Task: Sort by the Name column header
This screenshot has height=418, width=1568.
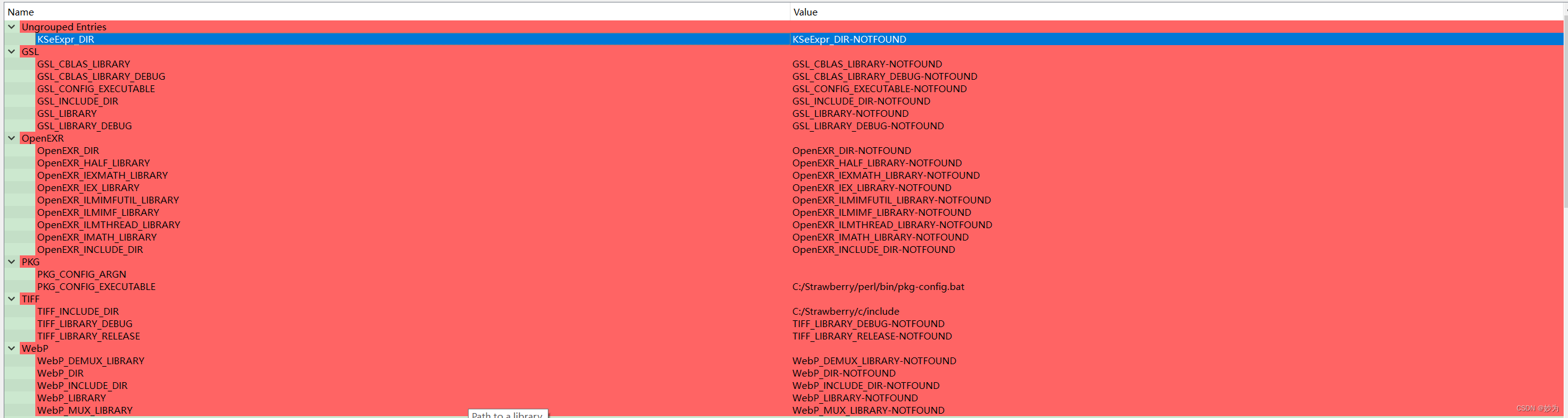Action: pos(397,12)
